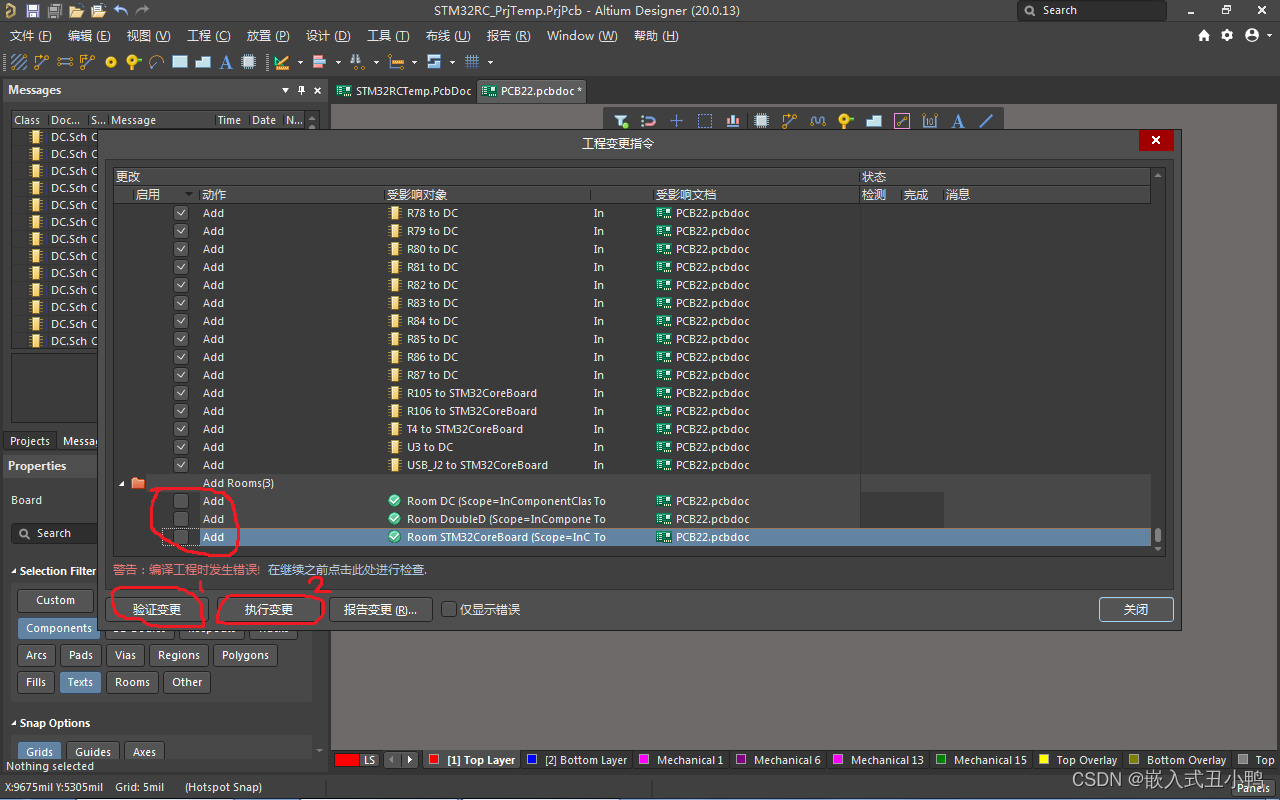Open the dimension tool dropdown arrow
1280x800 pixels.
pos(414,62)
